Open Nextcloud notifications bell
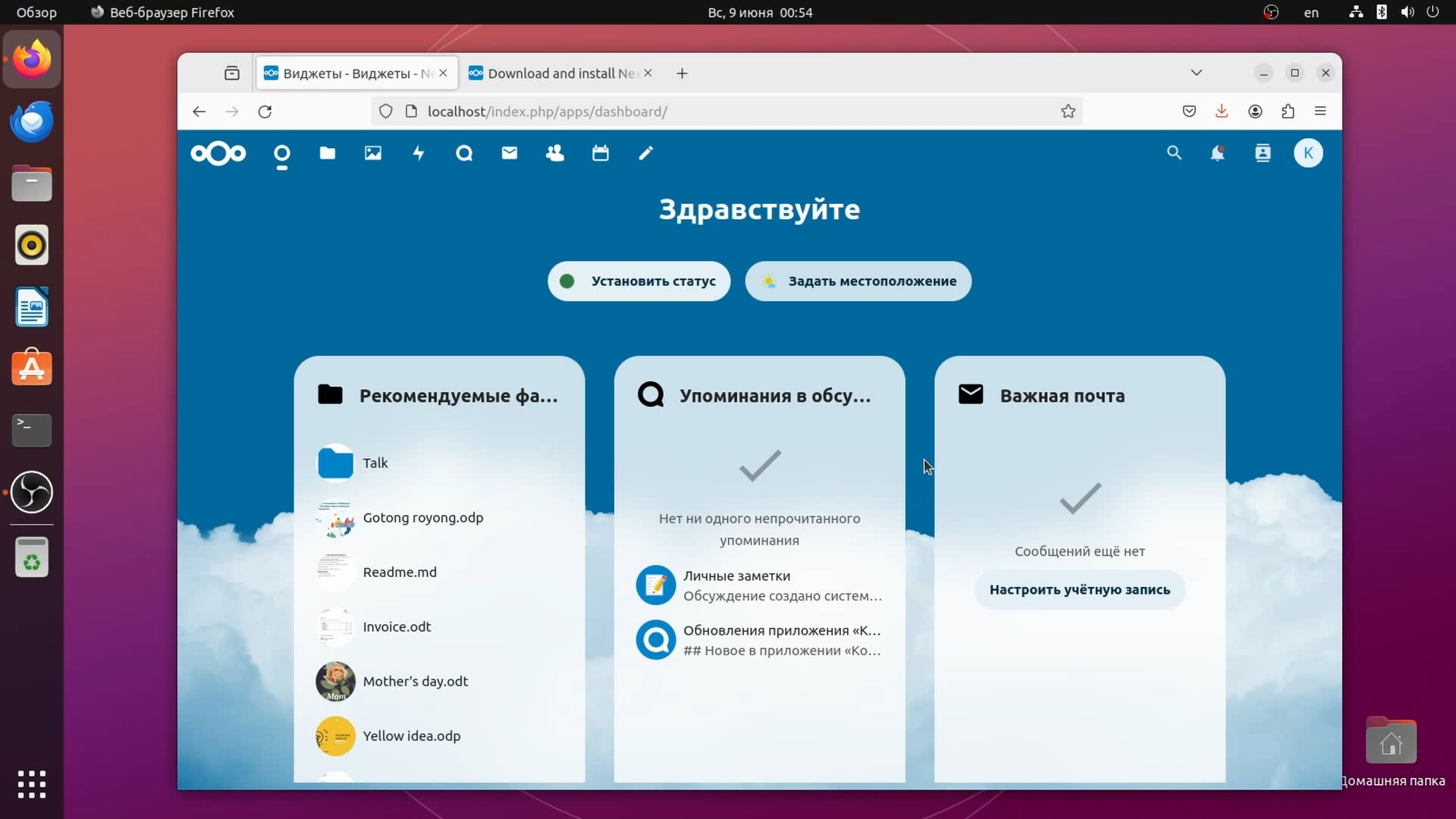The height and width of the screenshot is (819, 1456). 1218,152
